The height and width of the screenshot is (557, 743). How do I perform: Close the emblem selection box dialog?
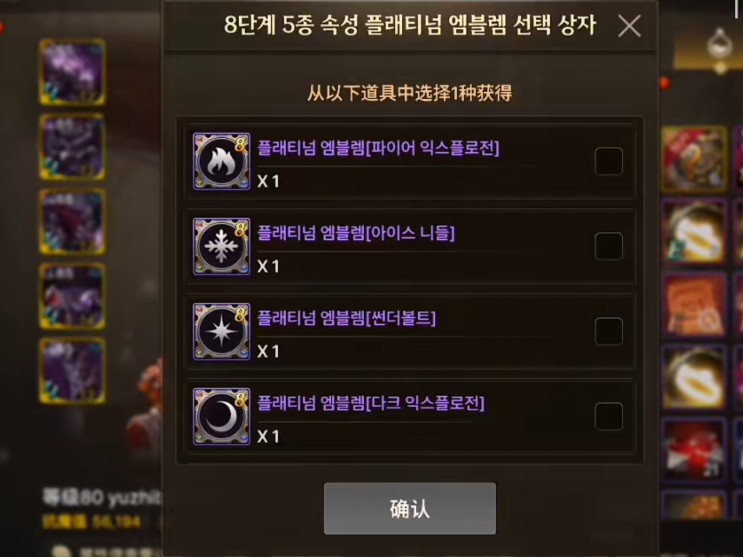[629, 26]
